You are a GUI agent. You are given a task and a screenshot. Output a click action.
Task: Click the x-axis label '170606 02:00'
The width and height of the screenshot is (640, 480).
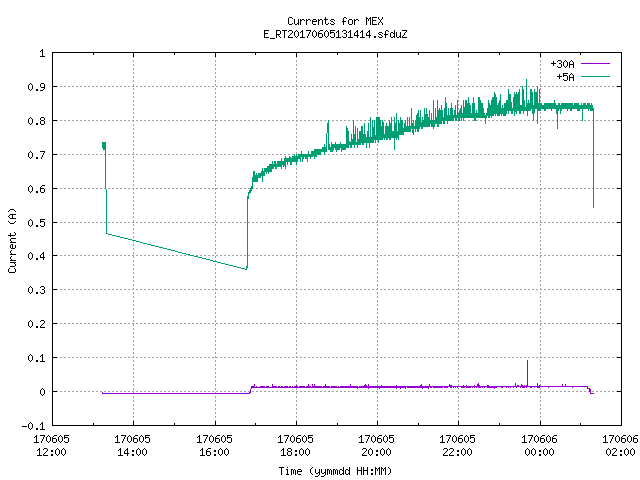pos(620,446)
